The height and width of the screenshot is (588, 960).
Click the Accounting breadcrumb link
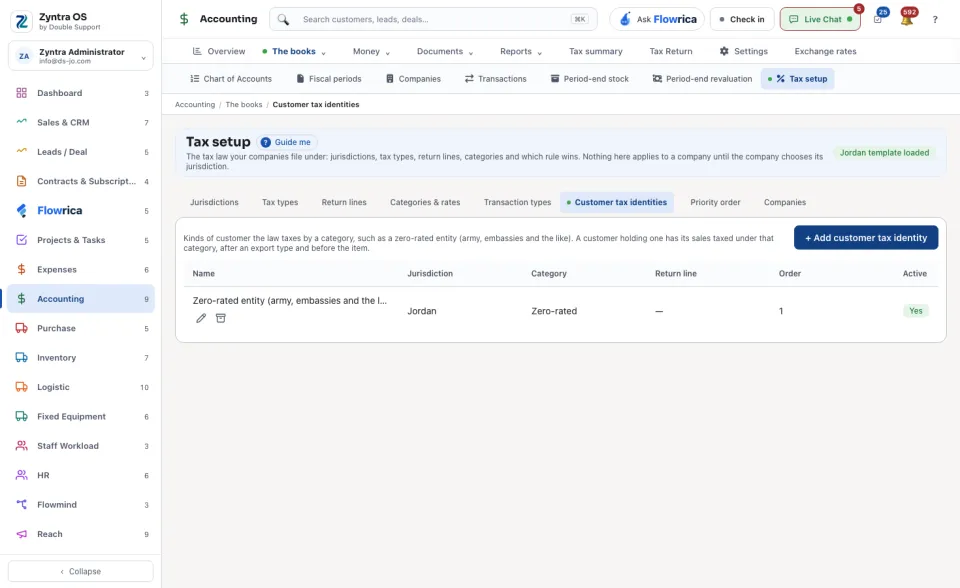pyautogui.click(x=195, y=105)
